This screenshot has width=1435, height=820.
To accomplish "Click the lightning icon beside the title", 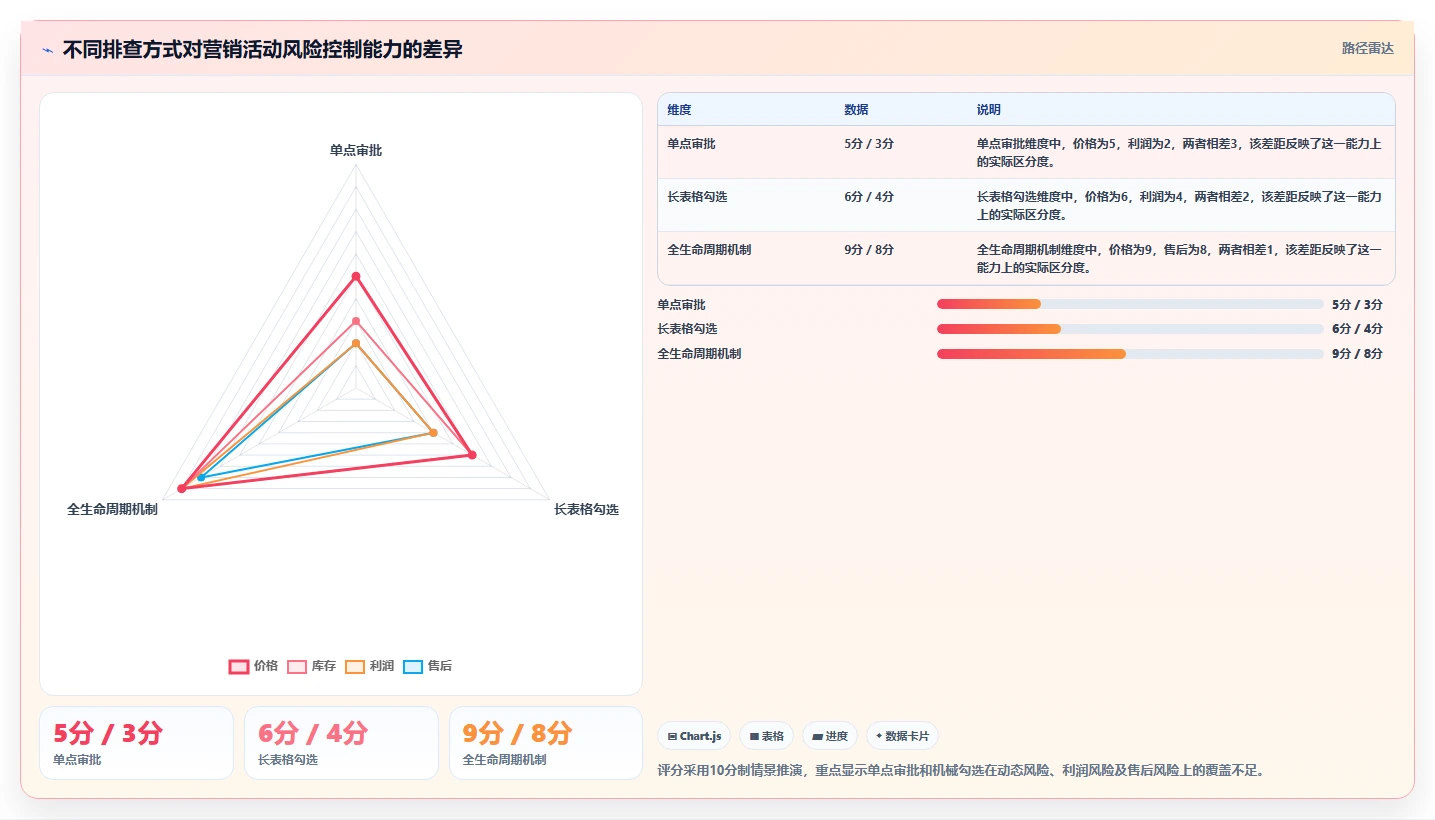I will pyautogui.click(x=47, y=50).
